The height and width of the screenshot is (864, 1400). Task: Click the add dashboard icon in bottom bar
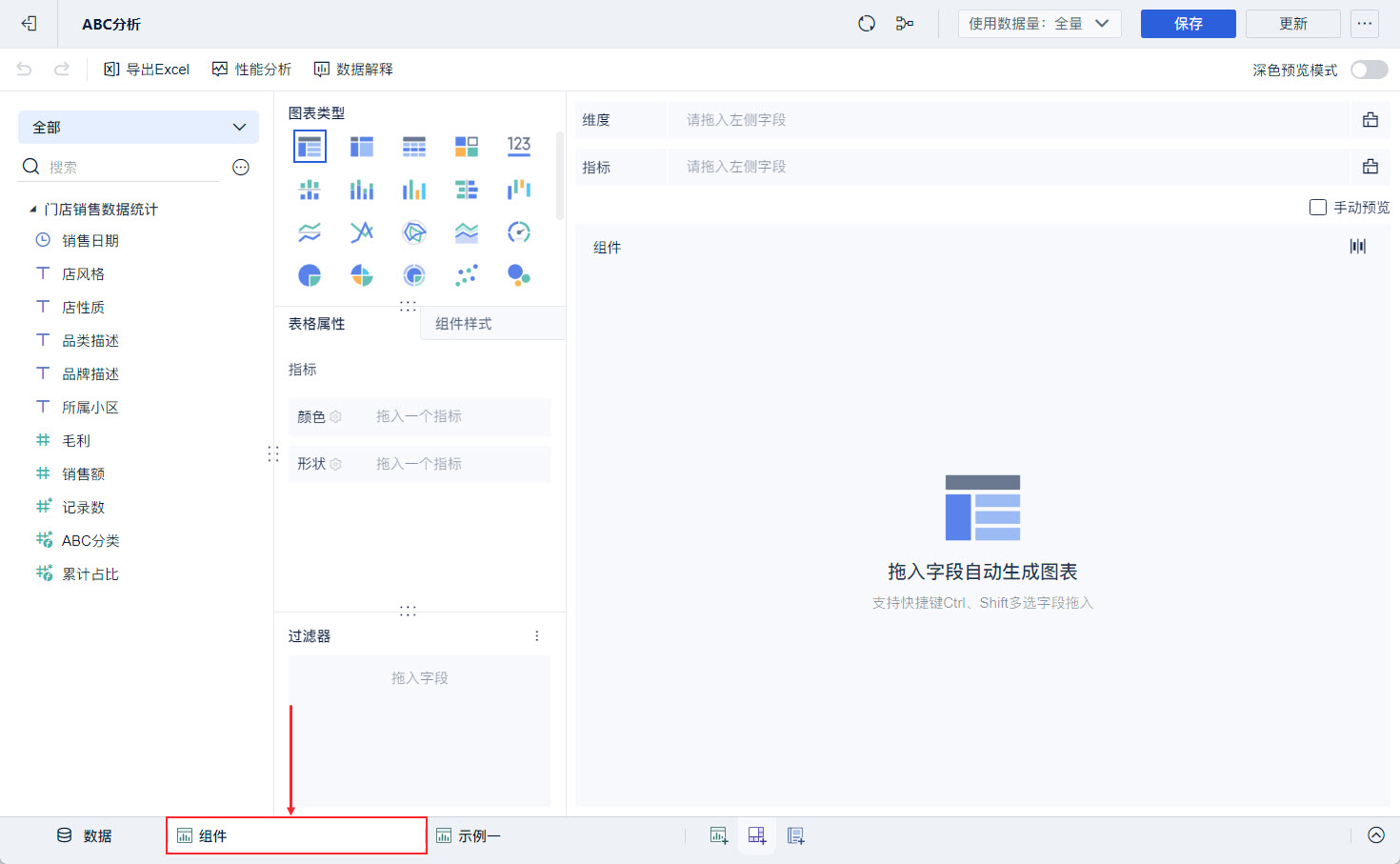click(x=757, y=835)
